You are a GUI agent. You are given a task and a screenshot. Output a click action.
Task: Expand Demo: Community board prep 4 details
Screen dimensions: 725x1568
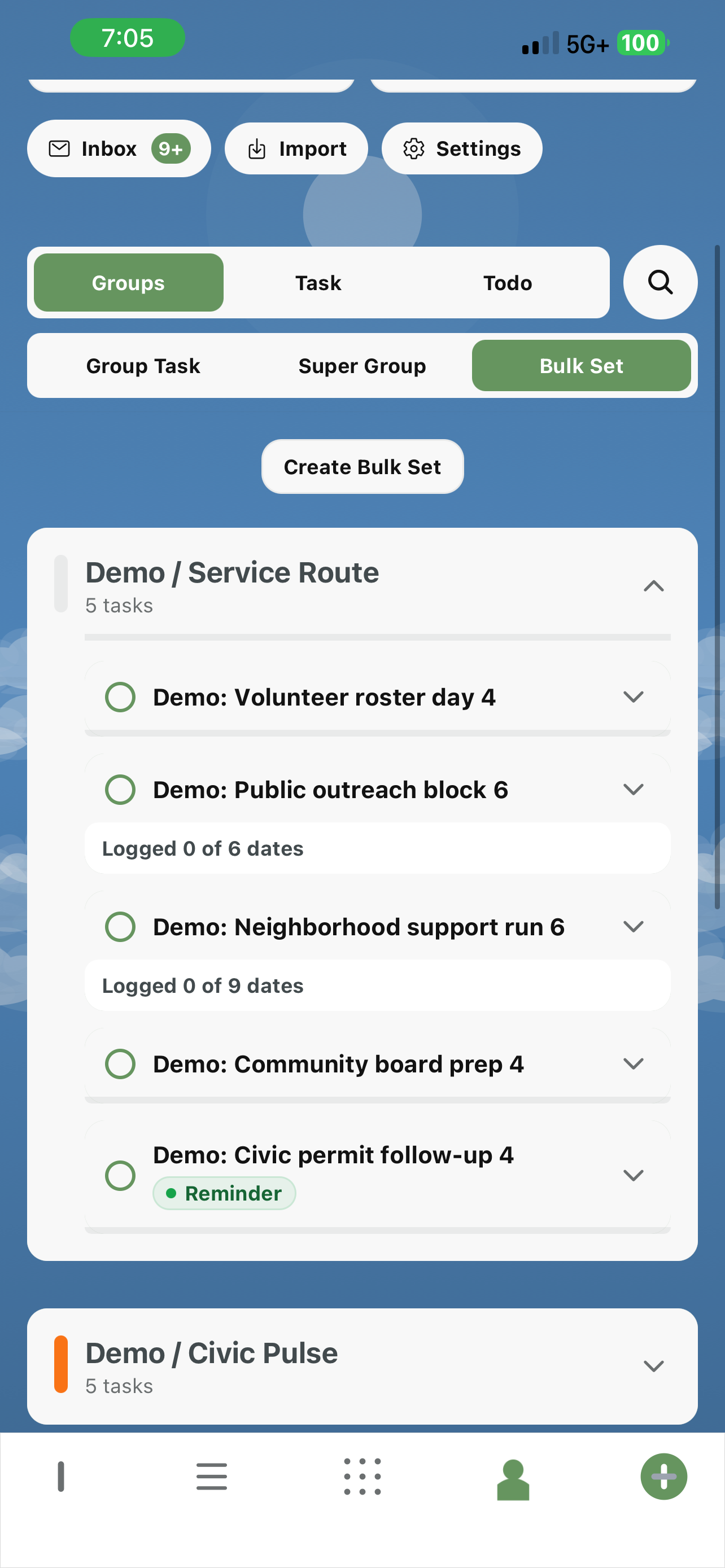(x=633, y=1064)
